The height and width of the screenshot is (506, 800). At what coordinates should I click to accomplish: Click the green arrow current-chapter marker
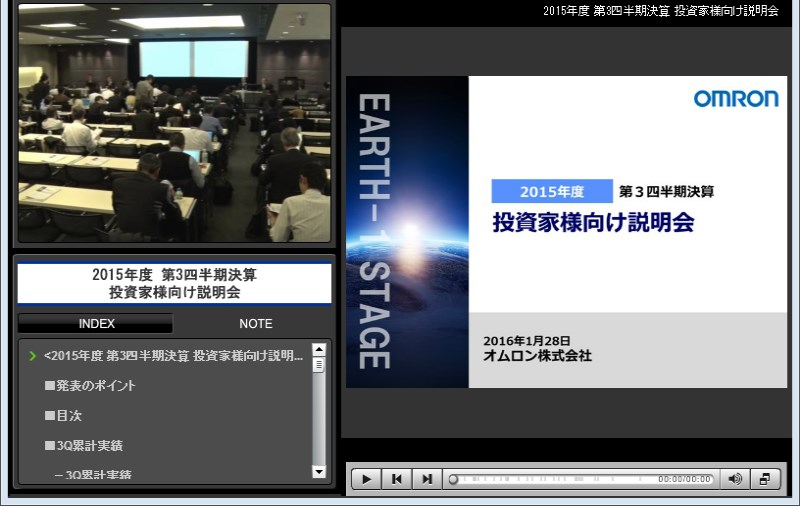pyautogui.click(x=33, y=356)
